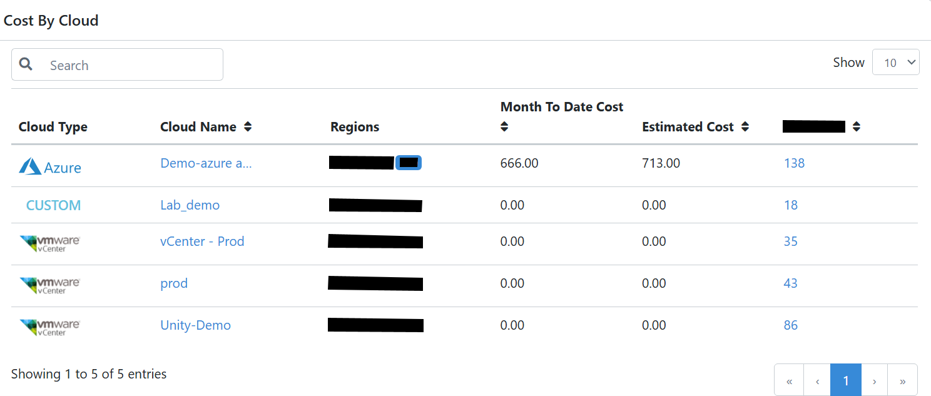
Task: Sort by the redacted last column arrows
Action: [856, 127]
